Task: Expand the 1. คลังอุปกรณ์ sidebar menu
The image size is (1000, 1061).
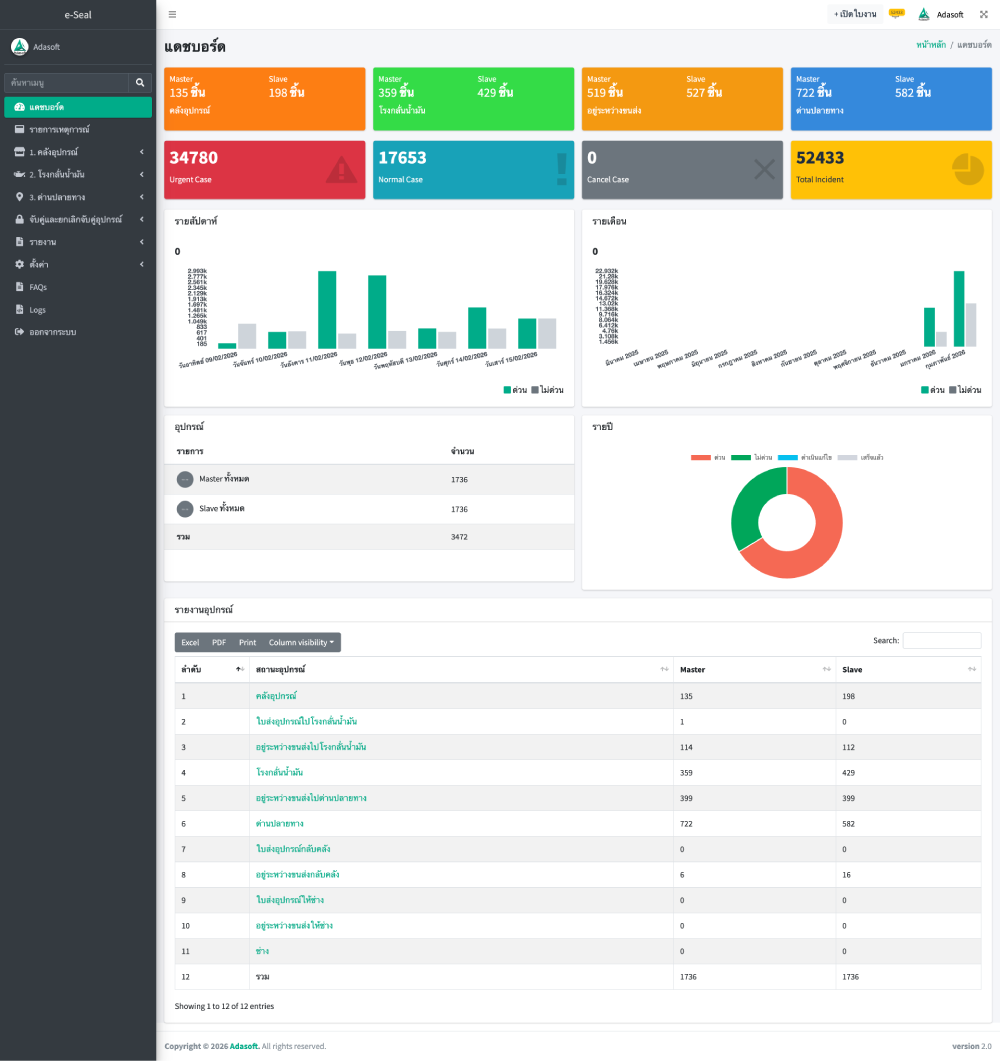Action: pos(78,152)
